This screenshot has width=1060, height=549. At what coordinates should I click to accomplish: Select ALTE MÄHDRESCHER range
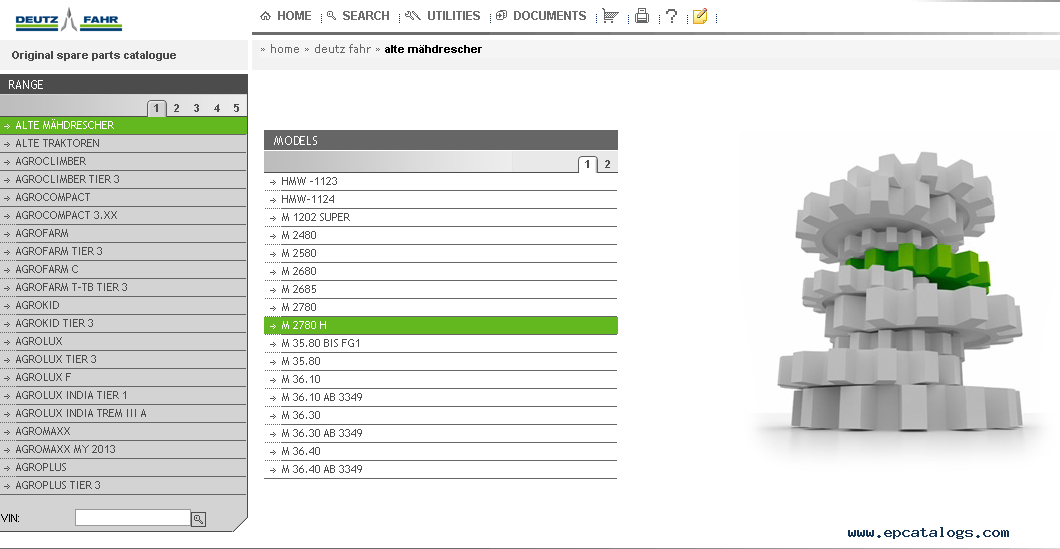click(124, 125)
